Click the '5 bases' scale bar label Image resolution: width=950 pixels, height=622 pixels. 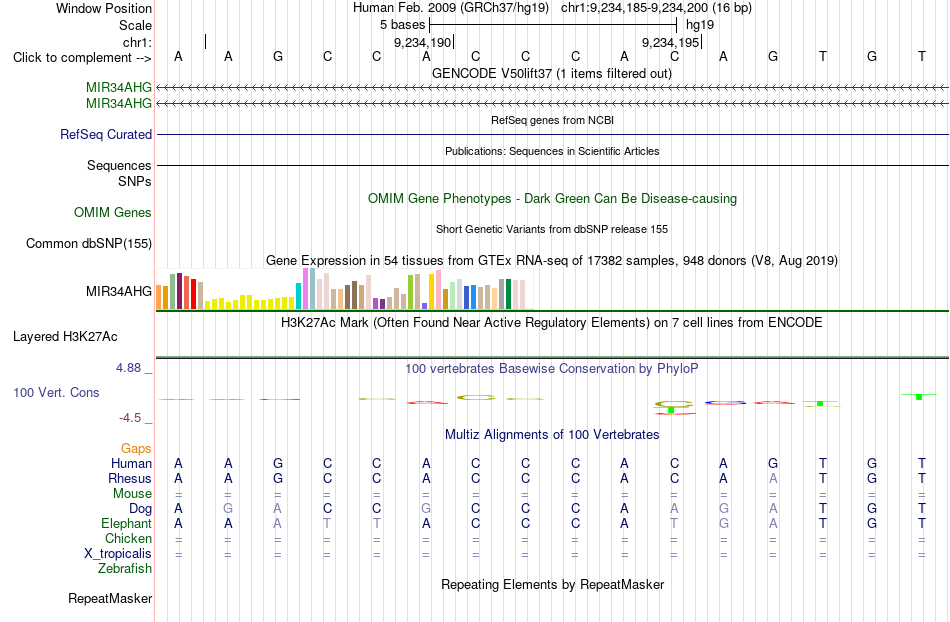click(402, 25)
